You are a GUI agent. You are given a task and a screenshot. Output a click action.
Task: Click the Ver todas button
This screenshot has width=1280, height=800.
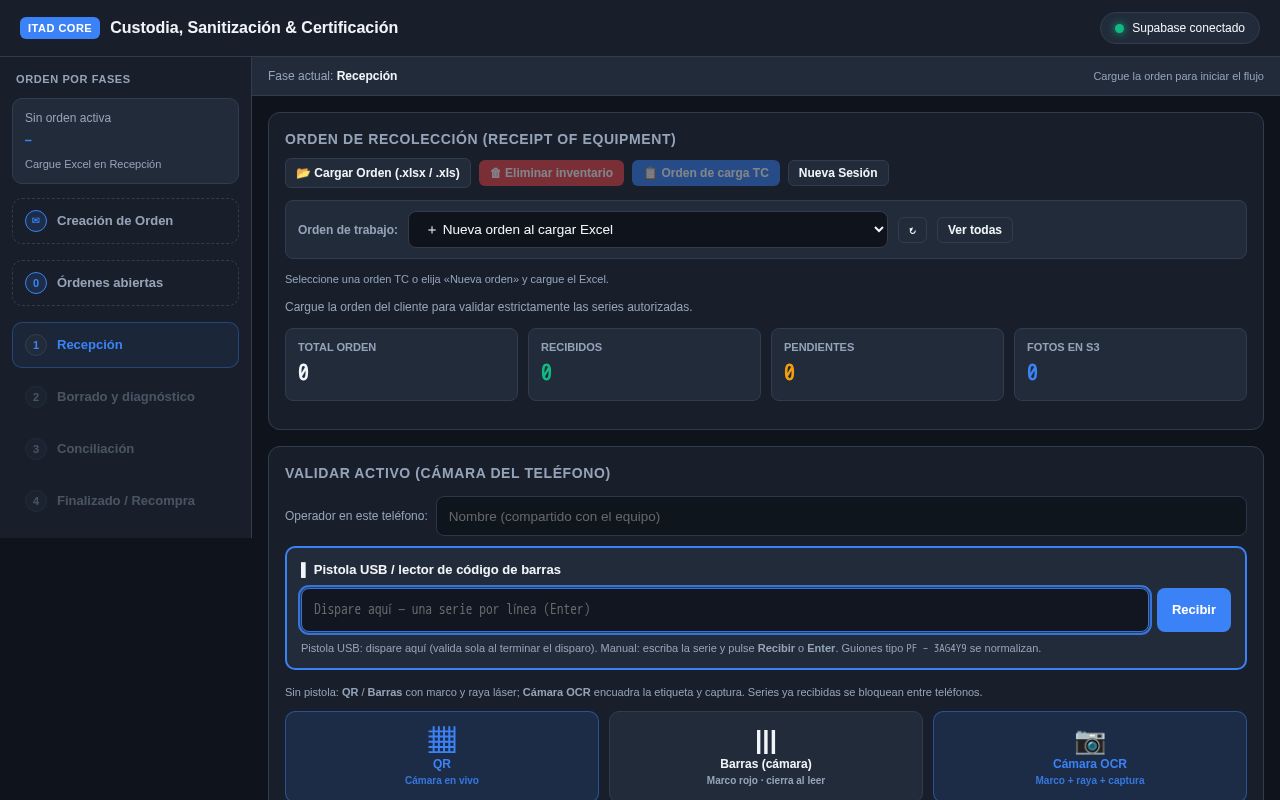coord(975,230)
